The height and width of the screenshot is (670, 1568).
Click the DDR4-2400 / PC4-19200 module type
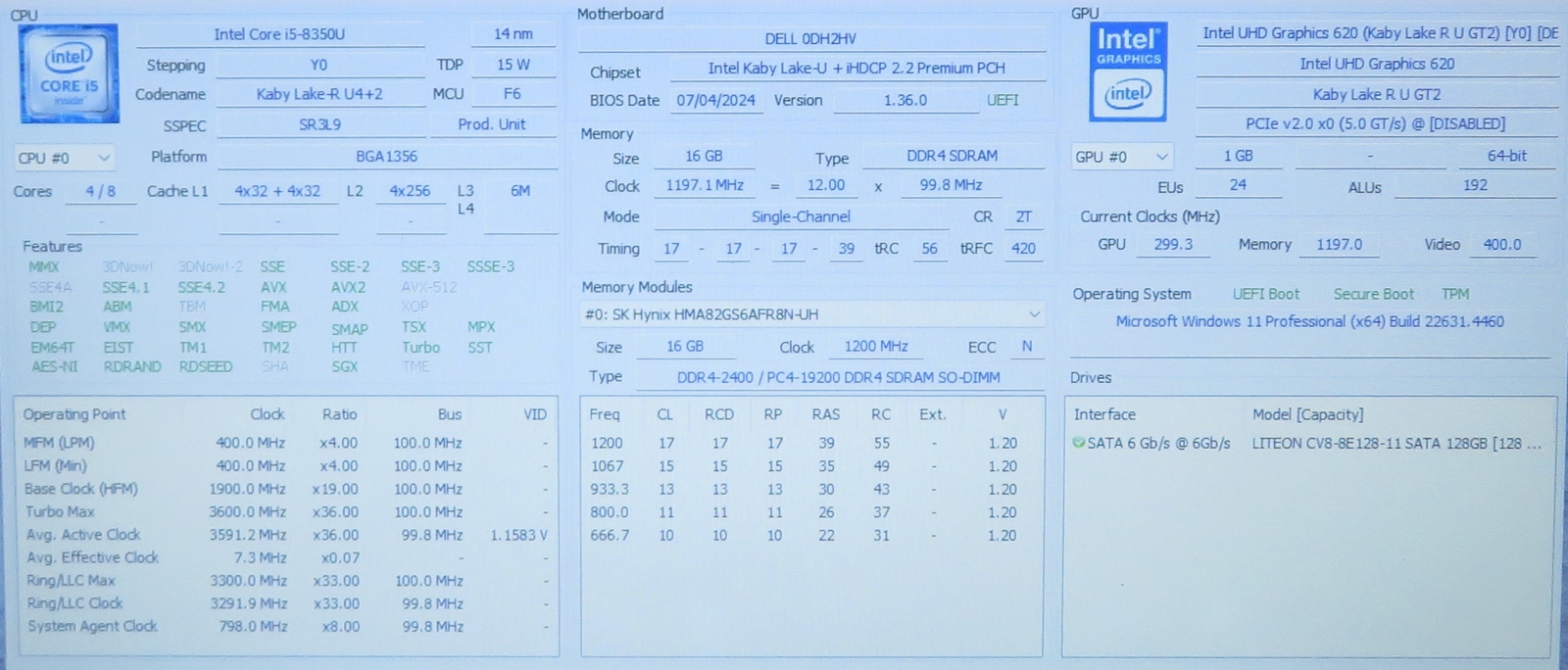coord(838,377)
